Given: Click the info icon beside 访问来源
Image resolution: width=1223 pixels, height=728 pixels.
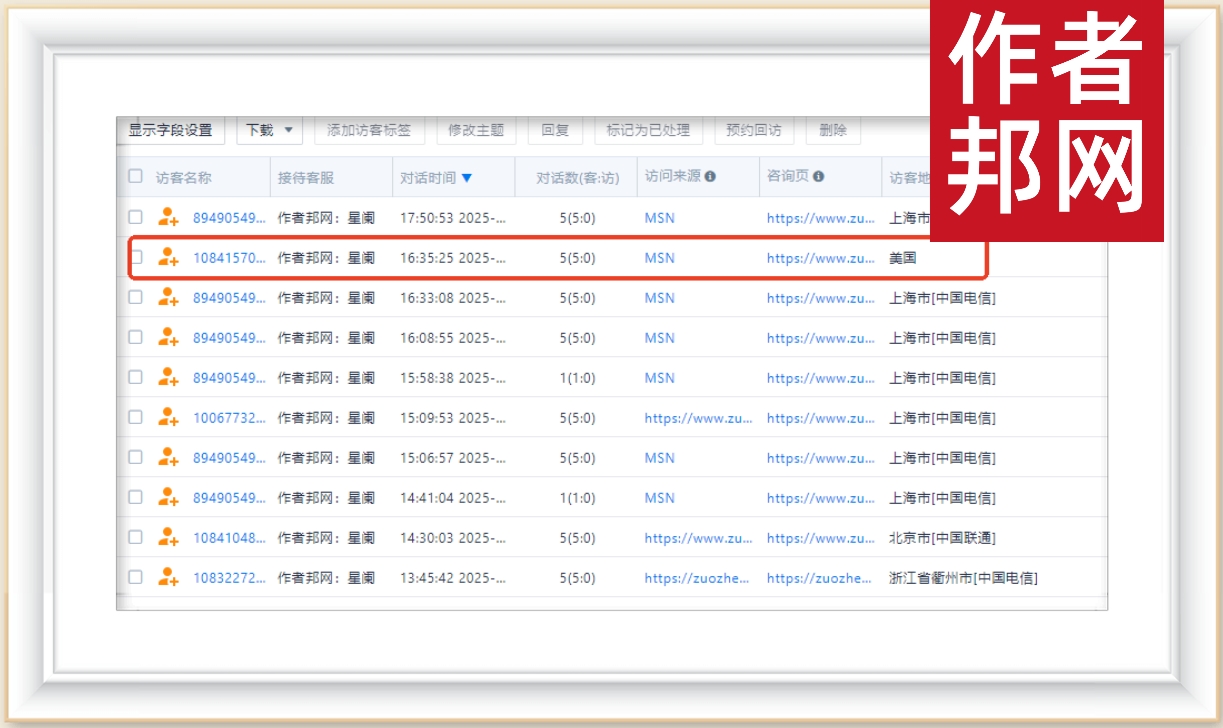Looking at the screenshot, I should (x=710, y=177).
